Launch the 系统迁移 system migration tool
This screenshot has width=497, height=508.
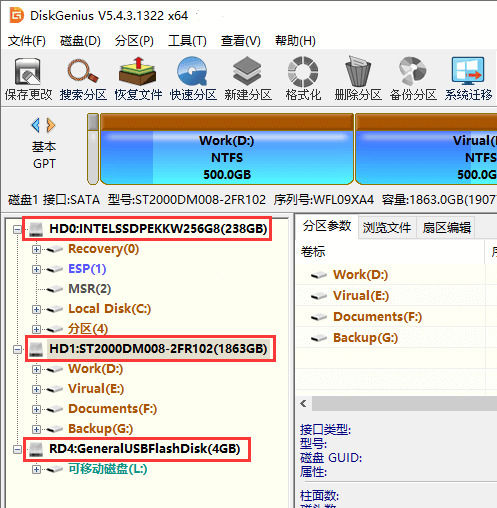(468, 79)
